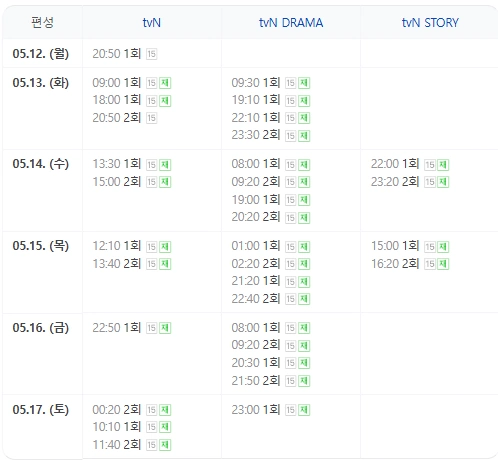This screenshot has height=463, width=498.
Task: Click the rerun badge on tvN DRAMA 05.13 09:30
Action: 304,83
